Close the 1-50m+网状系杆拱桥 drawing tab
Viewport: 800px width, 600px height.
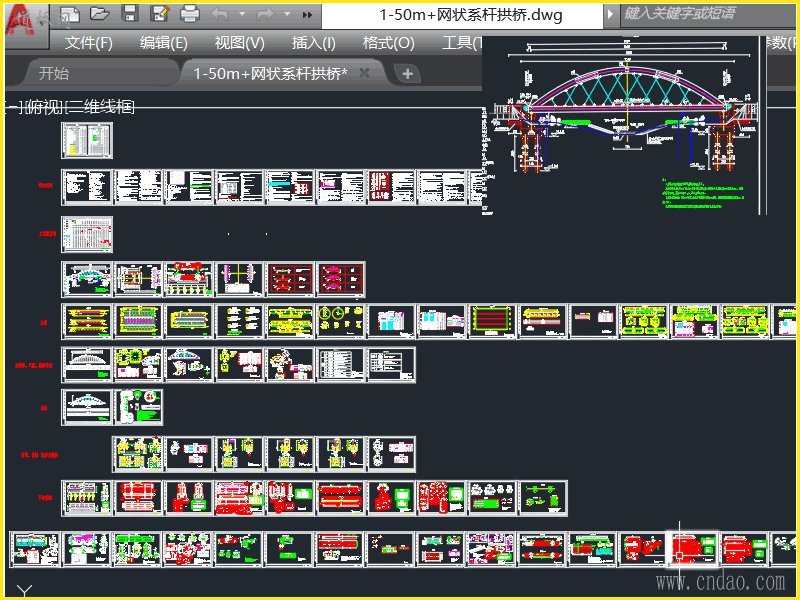tap(364, 73)
